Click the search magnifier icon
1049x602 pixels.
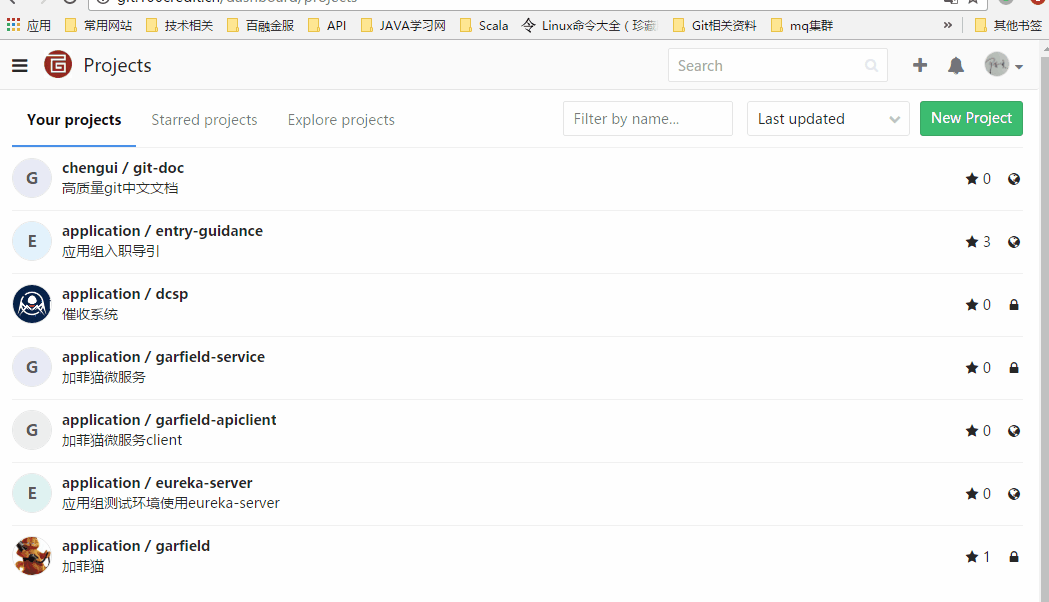click(x=871, y=66)
